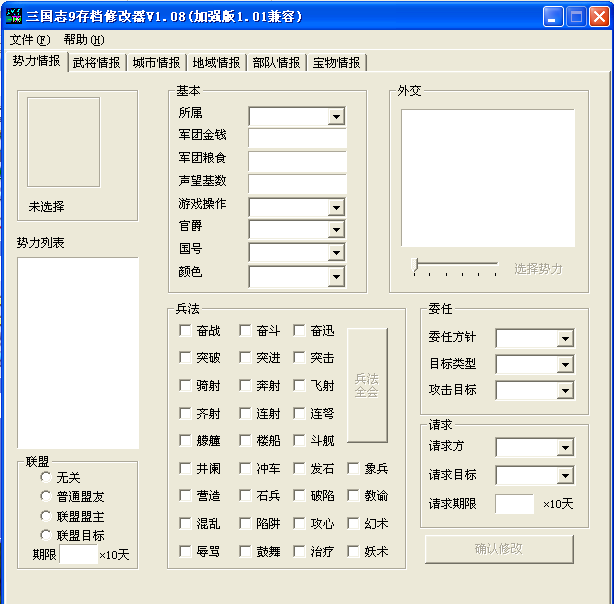Open the 帮助(H) menu
This screenshot has height=604, width=614.
84,40
